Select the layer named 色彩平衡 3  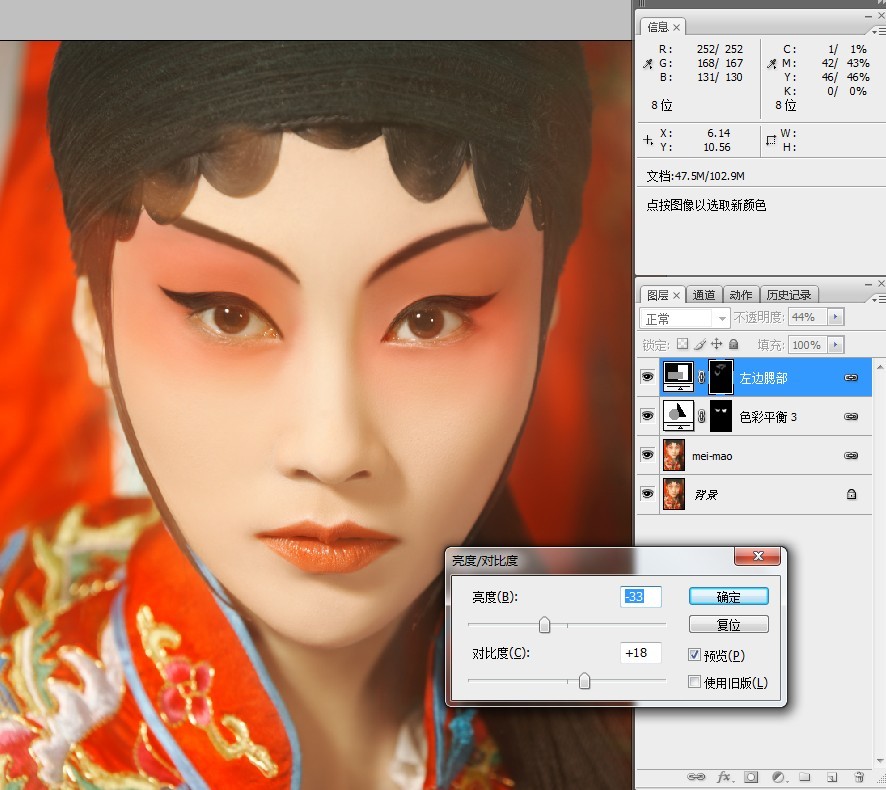pyautogui.click(x=768, y=417)
